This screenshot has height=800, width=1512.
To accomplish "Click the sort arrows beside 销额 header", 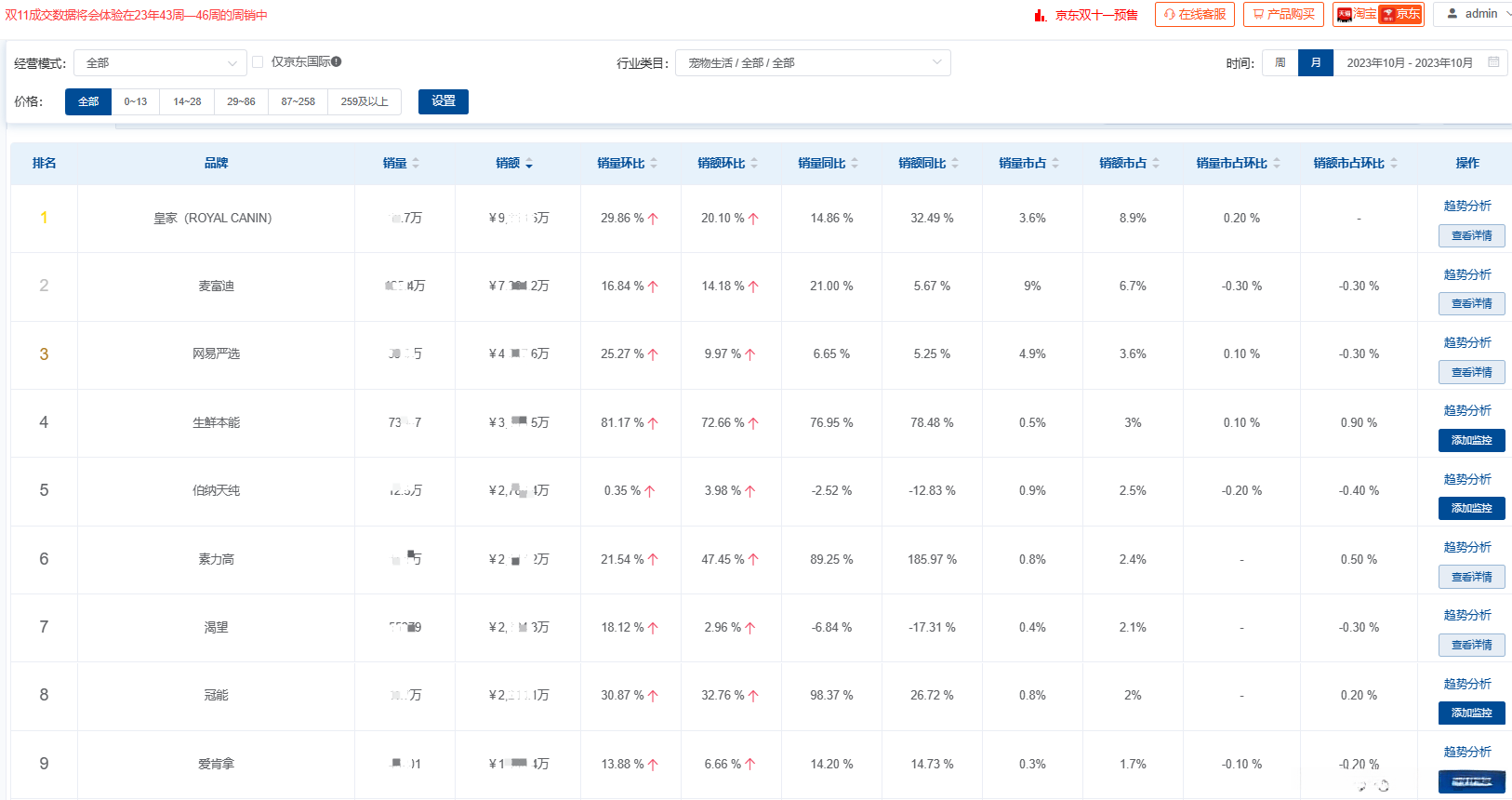I will tap(529, 164).
